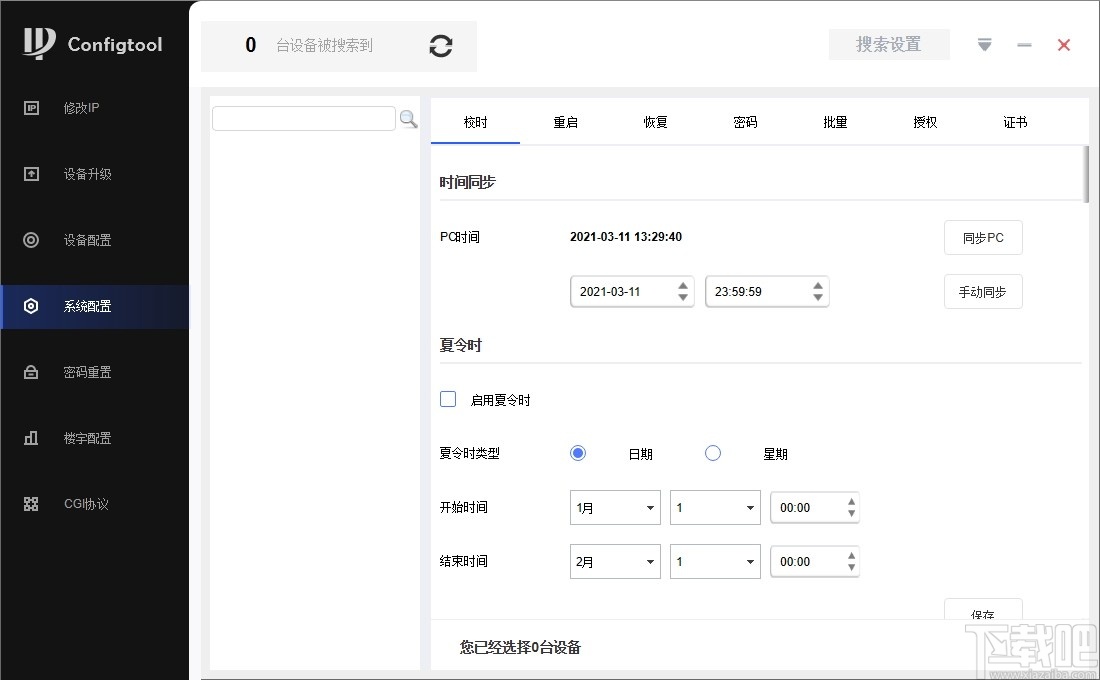Select the 日期 radio button
1100x680 pixels.
tap(578, 453)
